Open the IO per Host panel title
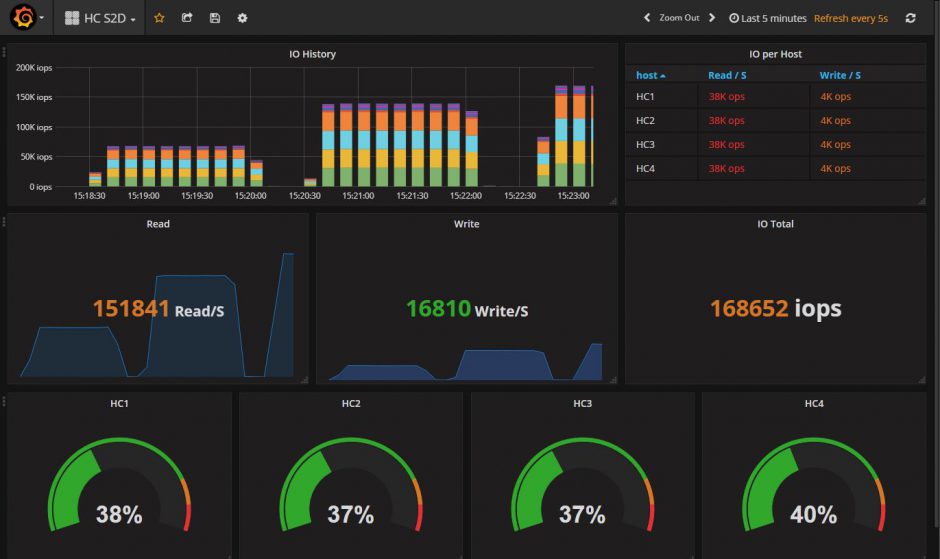 click(x=775, y=54)
